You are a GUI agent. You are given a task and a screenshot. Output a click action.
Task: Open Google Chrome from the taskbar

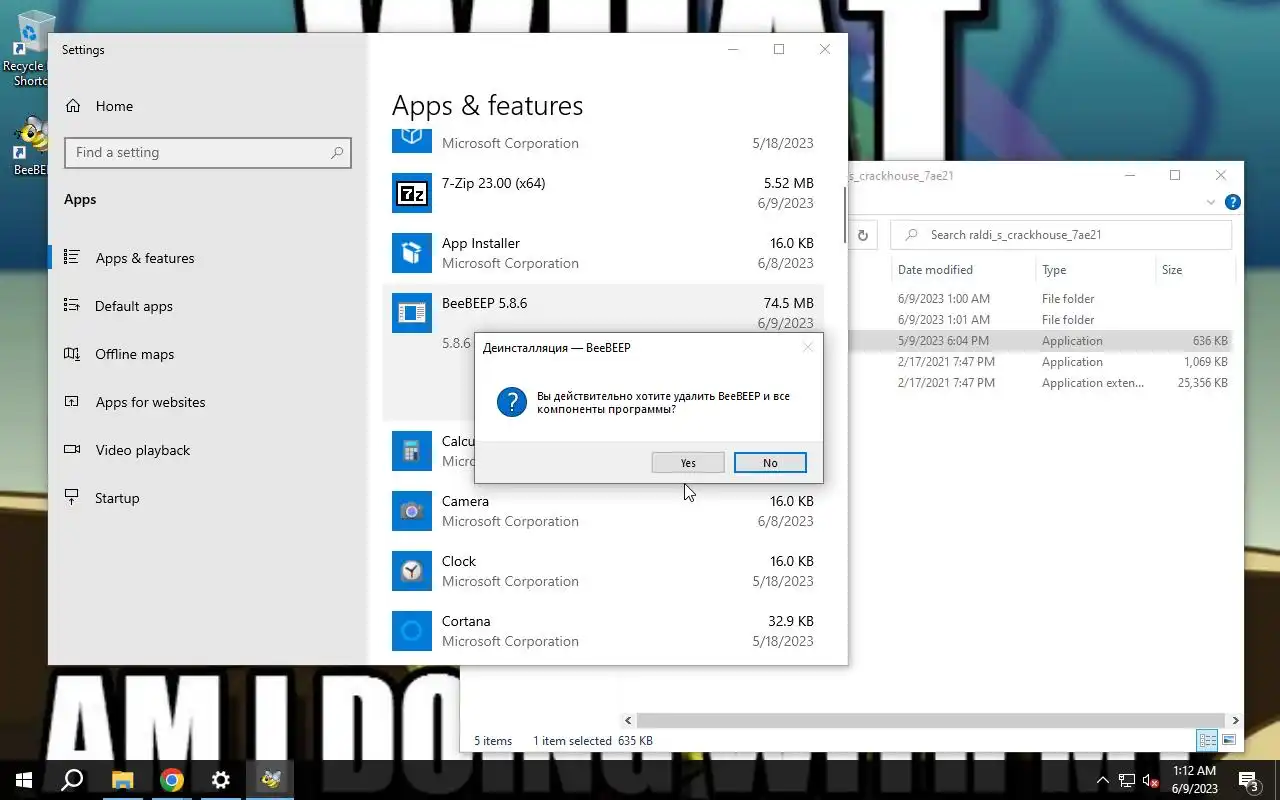(x=172, y=780)
